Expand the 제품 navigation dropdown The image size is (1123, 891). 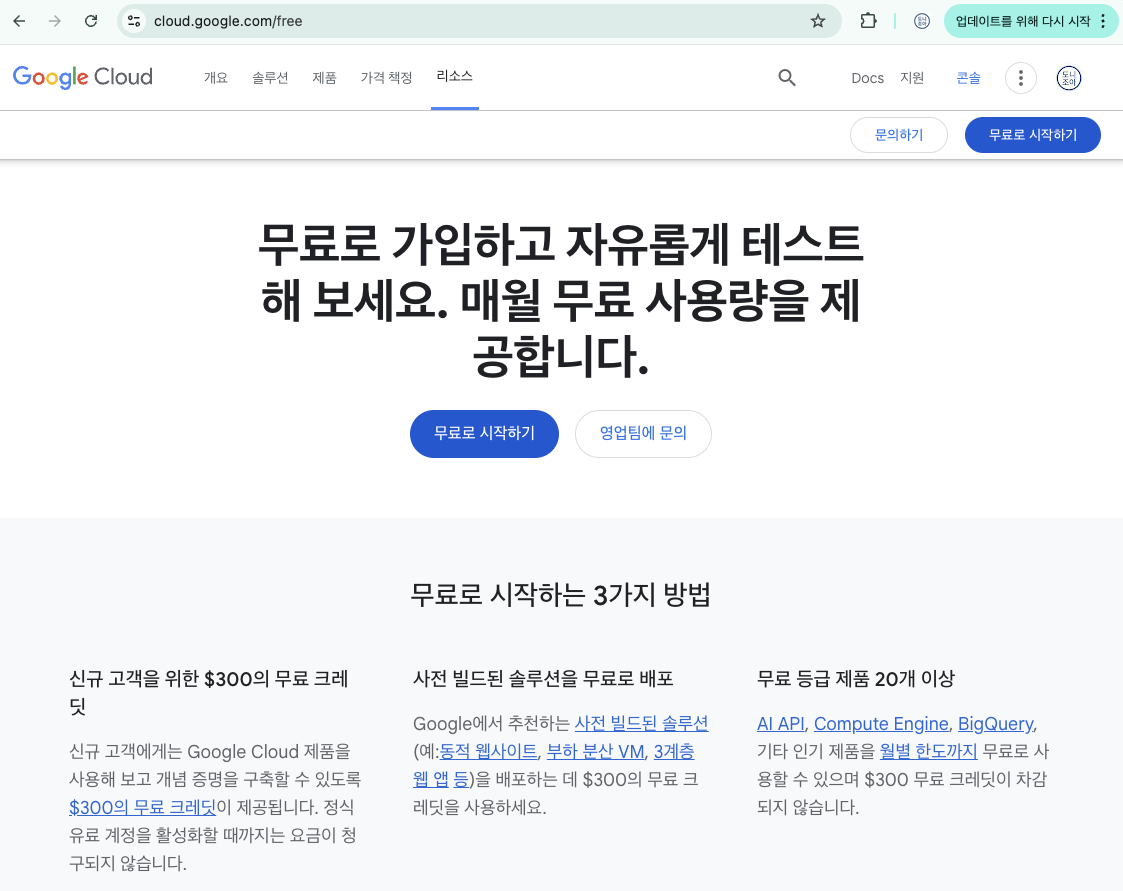coord(324,77)
